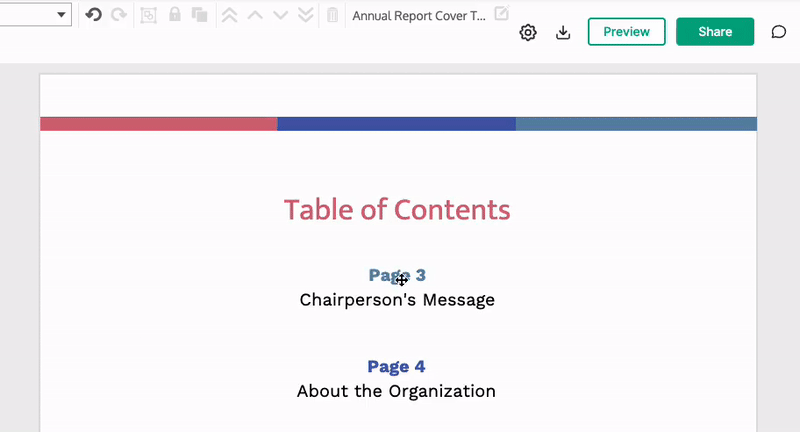Open the settings gear icon
This screenshot has width=800, height=432.
(528, 32)
